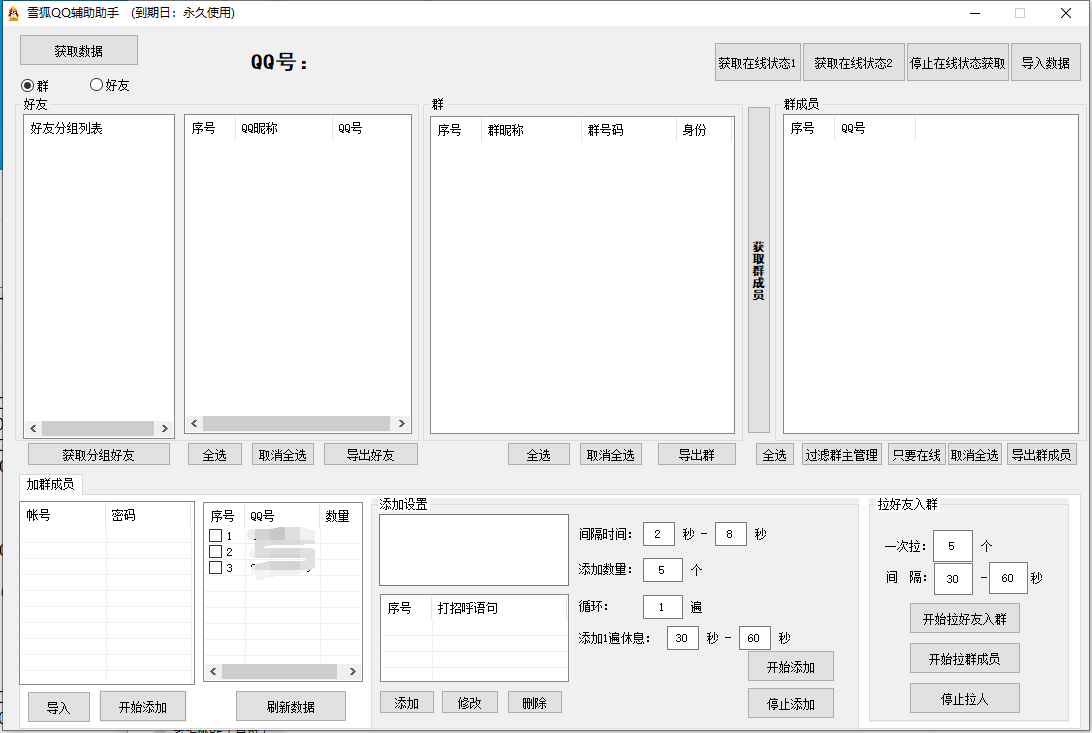Screen dimensions: 1092x733
Task: Focus 拉好友入群 间隔 minimum field showing 30
Action: click(x=953, y=578)
